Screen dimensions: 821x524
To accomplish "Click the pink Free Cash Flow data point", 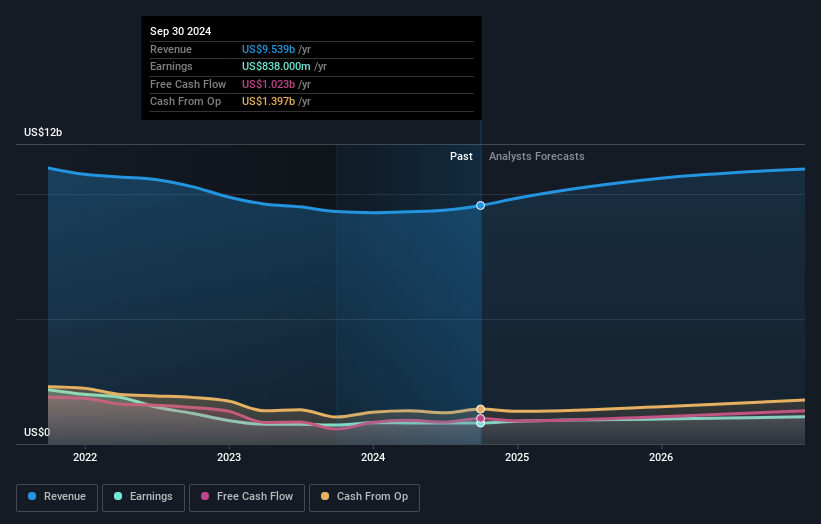I will [480, 418].
